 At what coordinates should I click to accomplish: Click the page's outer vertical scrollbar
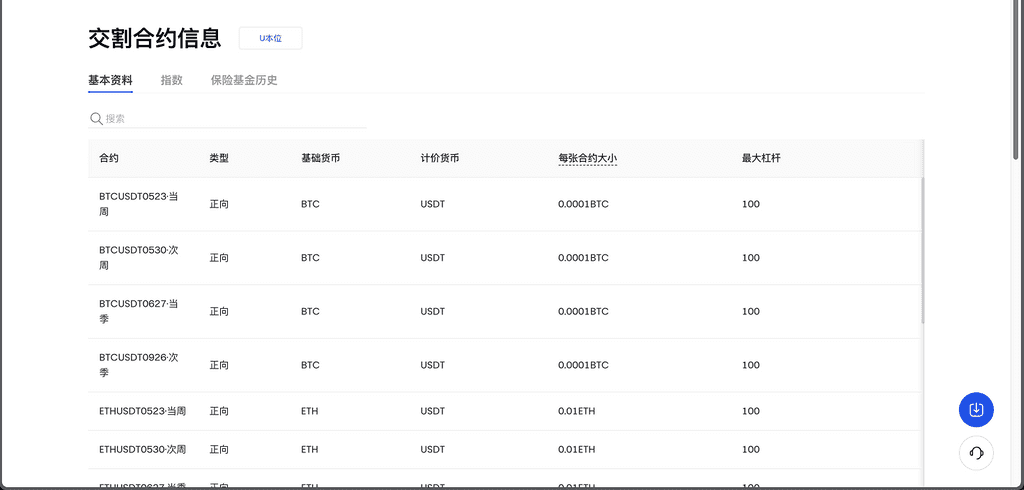[1016, 80]
